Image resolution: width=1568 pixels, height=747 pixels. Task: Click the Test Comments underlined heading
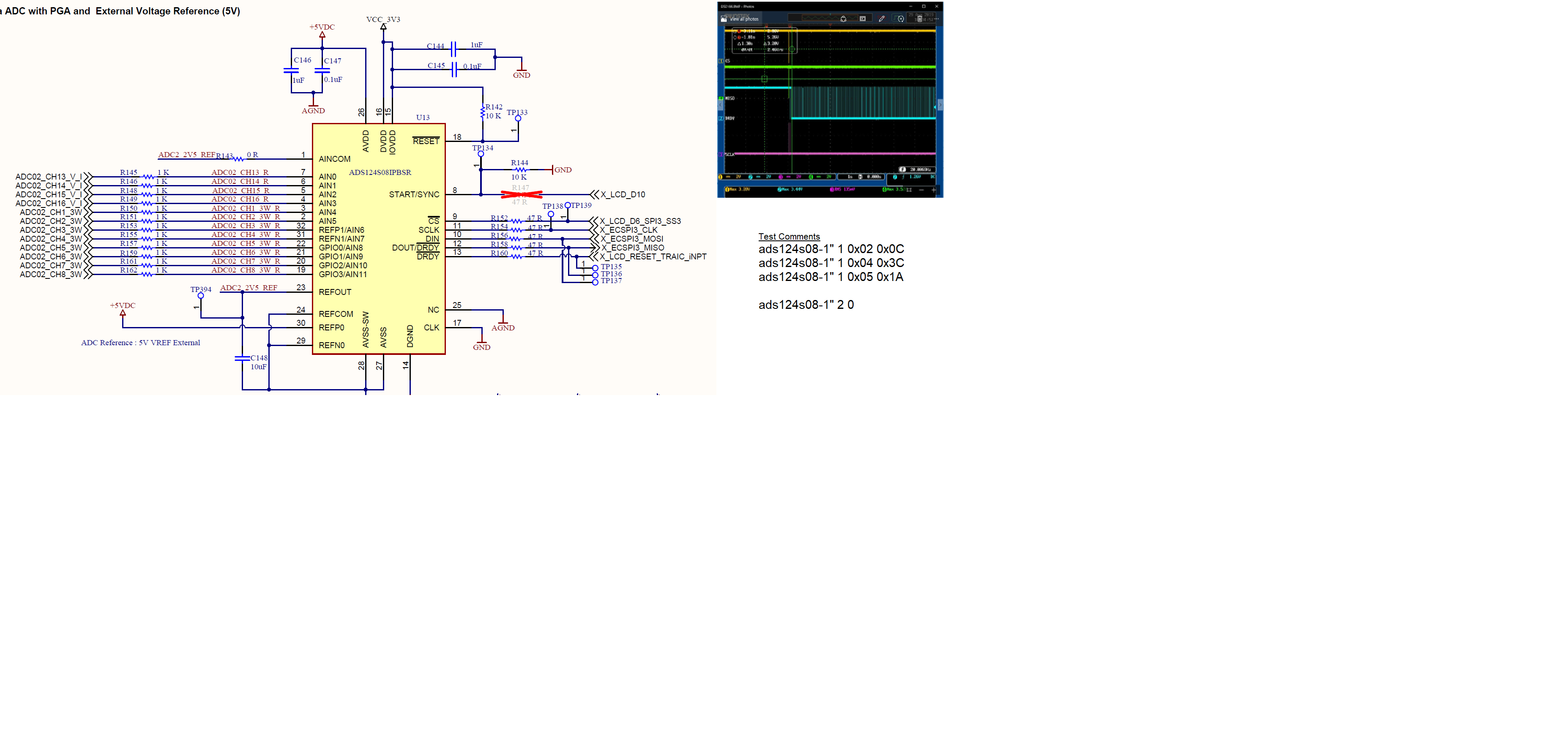point(789,237)
